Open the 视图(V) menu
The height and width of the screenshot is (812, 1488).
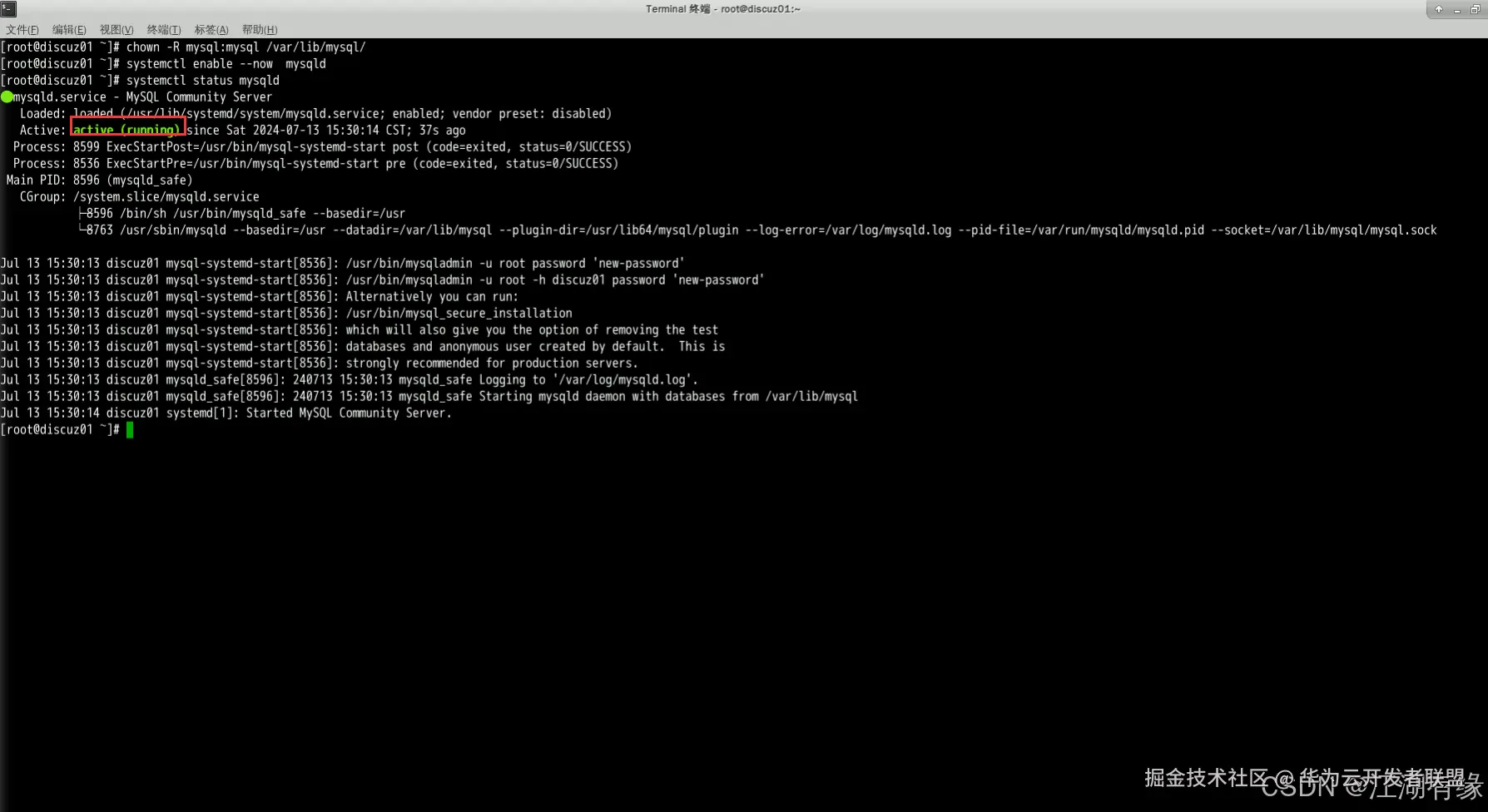117,30
